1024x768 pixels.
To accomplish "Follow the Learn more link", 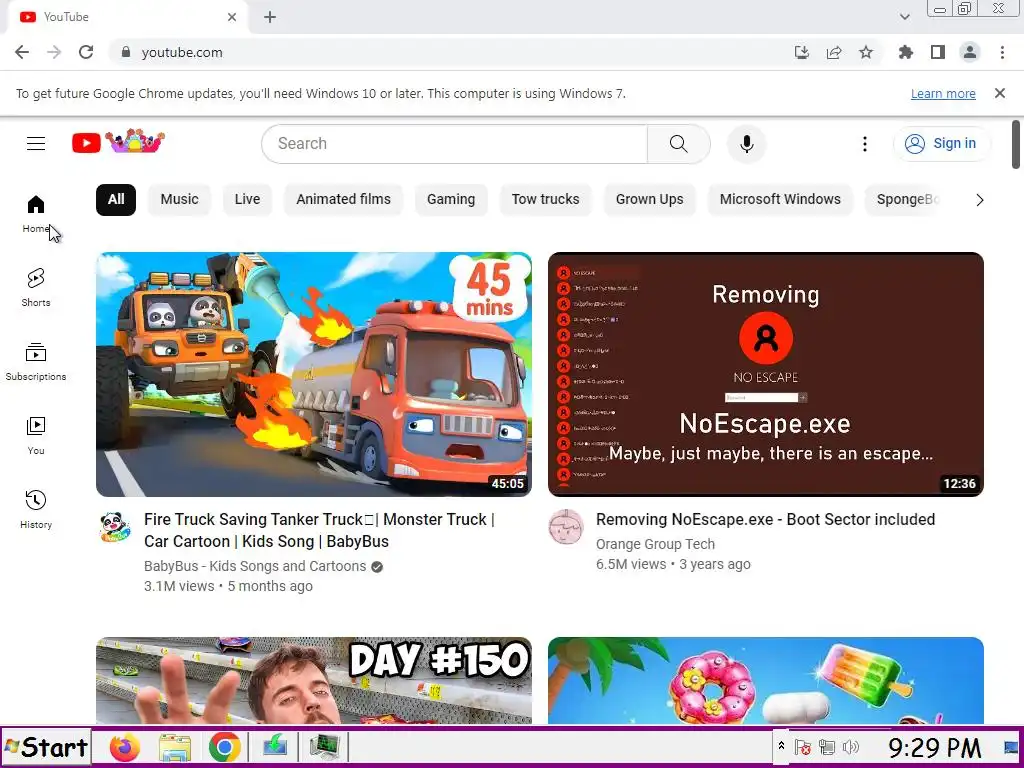I will (x=943, y=93).
